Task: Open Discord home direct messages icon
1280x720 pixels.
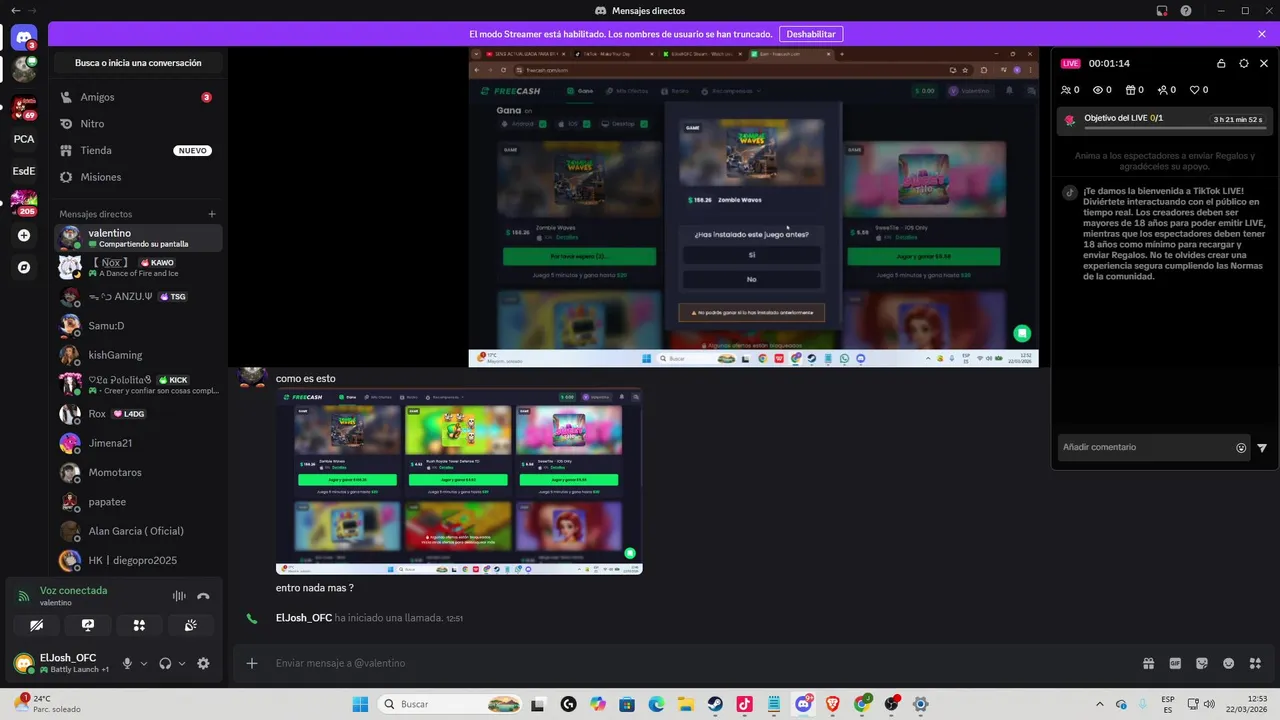Action: (x=24, y=38)
